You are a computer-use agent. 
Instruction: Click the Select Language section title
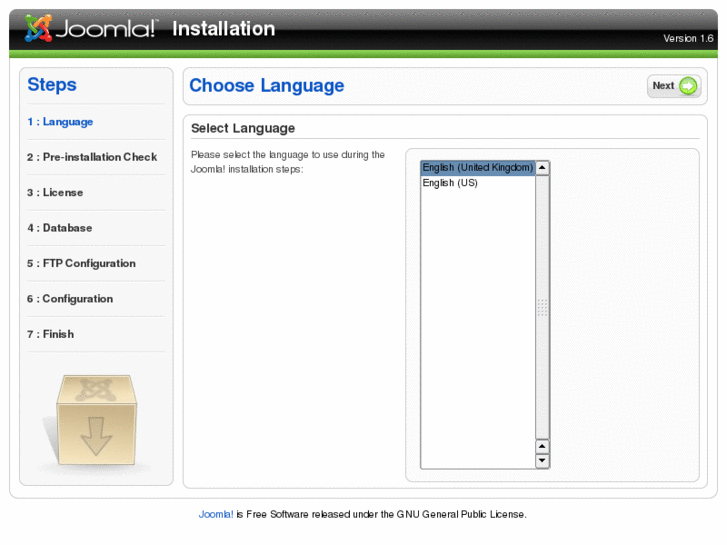click(x=243, y=128)
